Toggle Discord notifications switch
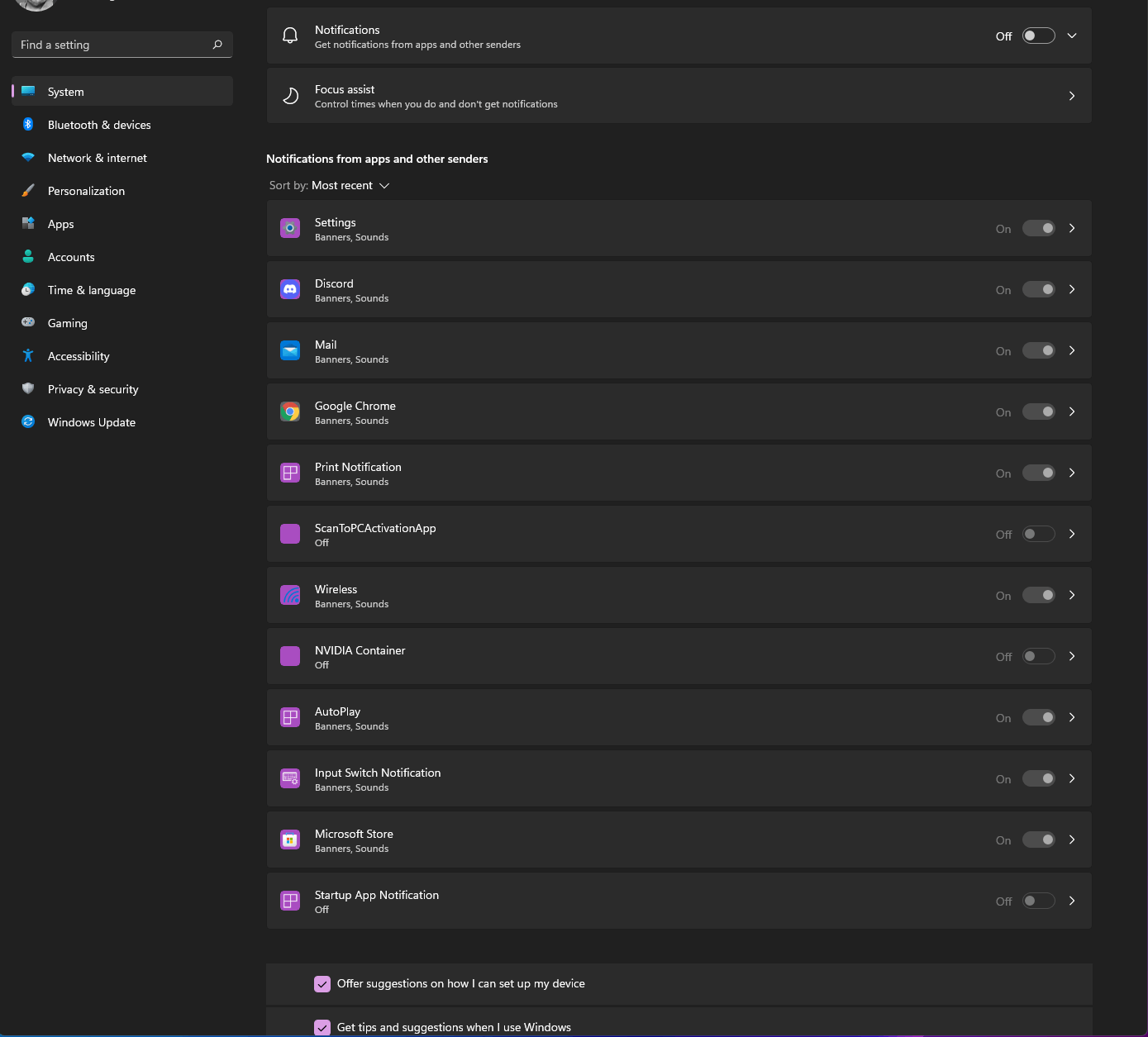1148x1037 pixels. 1039,289
